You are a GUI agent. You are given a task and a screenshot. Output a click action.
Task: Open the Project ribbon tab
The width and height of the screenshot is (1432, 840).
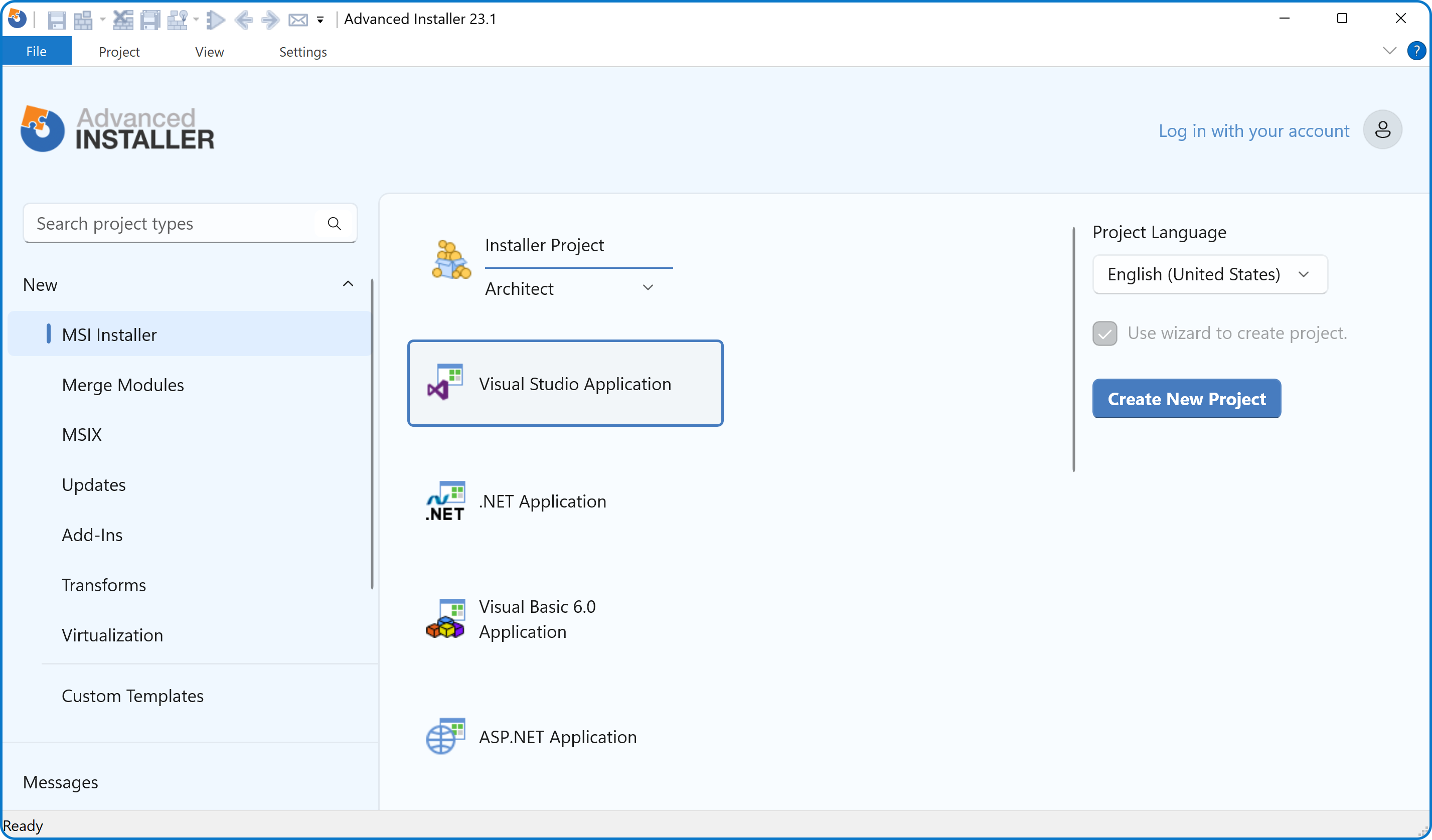click(119, 52)
